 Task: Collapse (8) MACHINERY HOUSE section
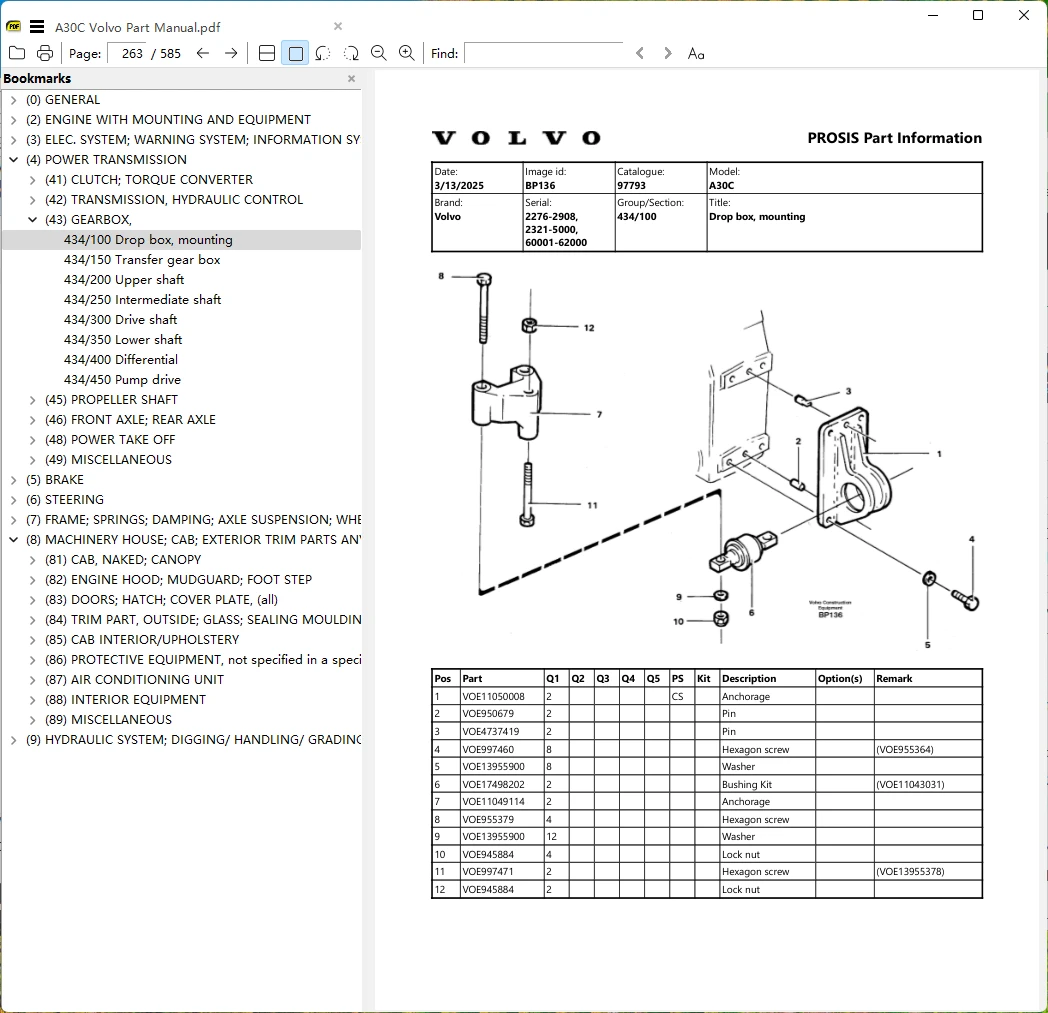click(x=13, y=539)
